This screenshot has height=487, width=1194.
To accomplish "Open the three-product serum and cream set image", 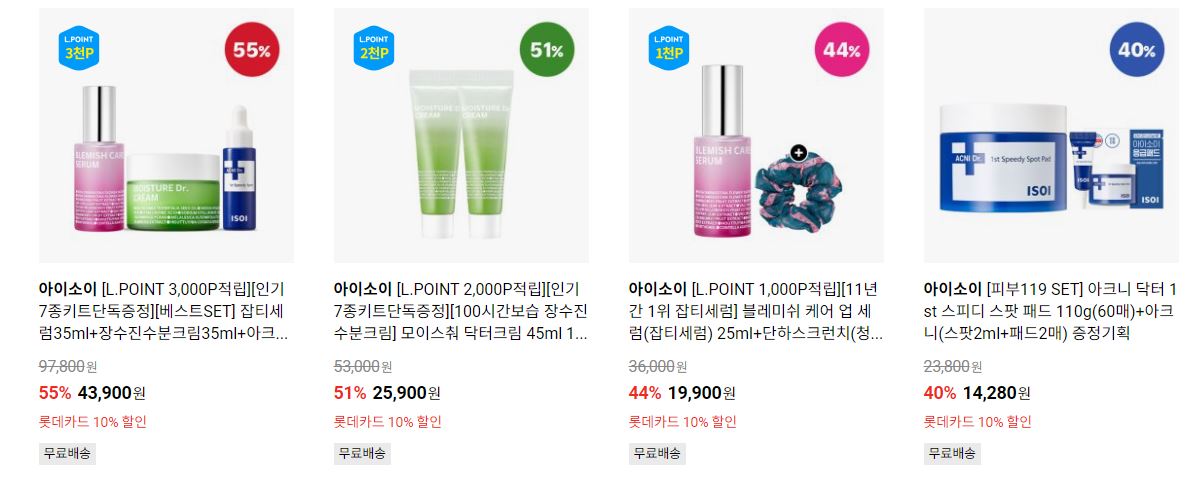I will pos(166,135).
